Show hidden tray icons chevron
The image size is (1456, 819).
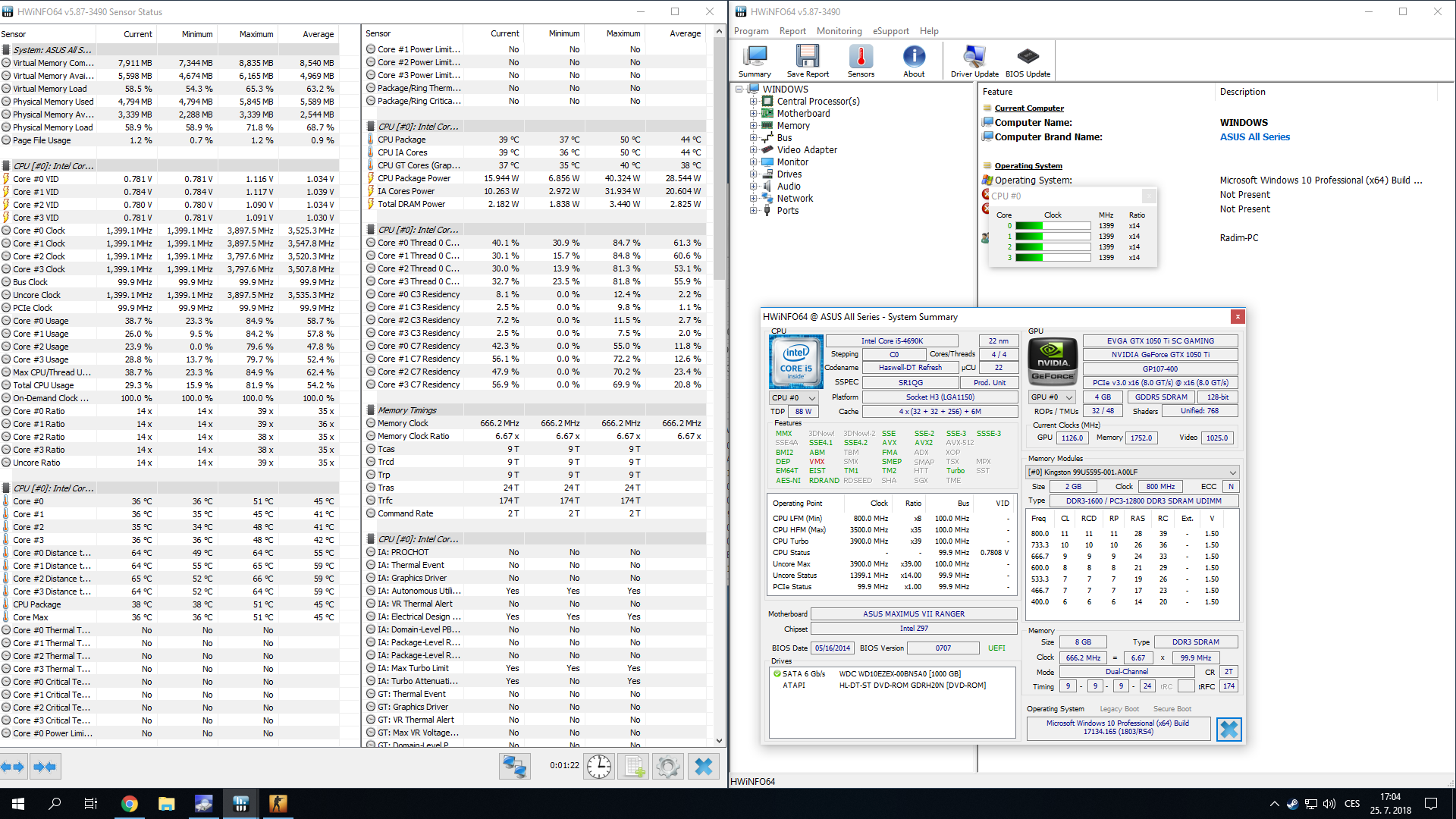point(1274,804)
